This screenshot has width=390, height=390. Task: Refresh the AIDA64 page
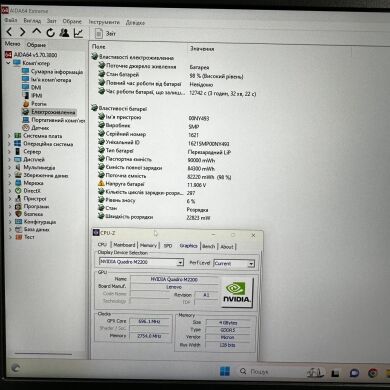click(50, 32)
